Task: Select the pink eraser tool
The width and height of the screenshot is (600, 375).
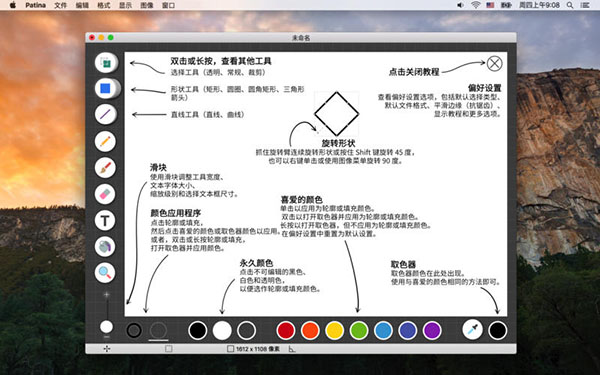Action: pos(105,194)
